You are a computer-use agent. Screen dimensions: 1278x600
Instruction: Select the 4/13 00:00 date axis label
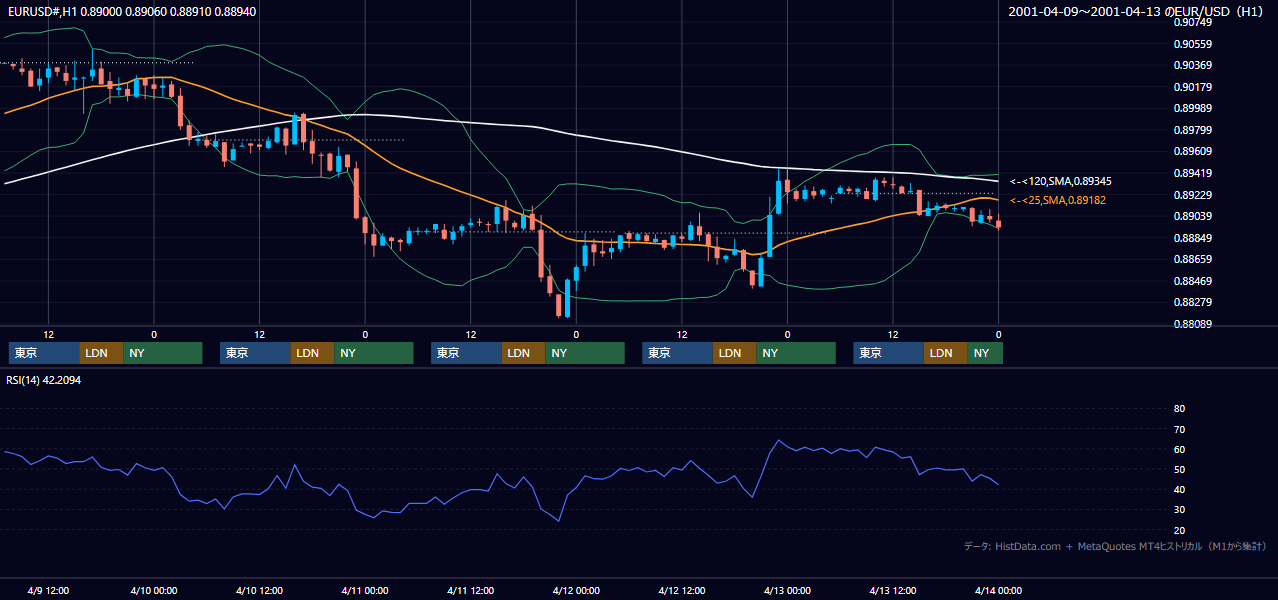point(787,590)
